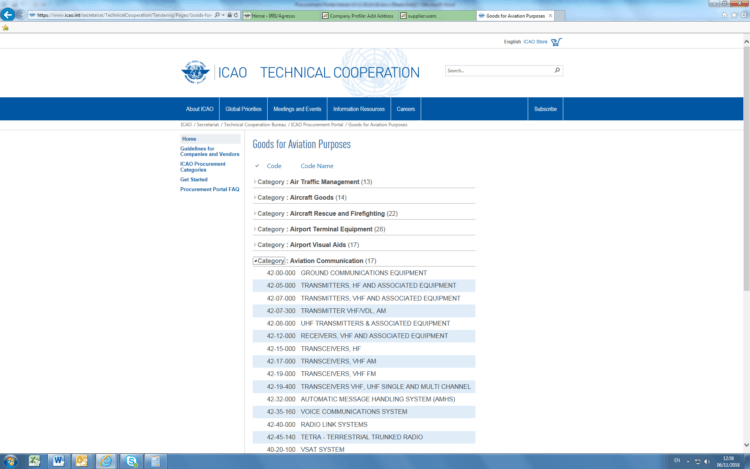750x469 pixels.
Task: Open Word from the taskbar
Action: (x=58, y=460)
